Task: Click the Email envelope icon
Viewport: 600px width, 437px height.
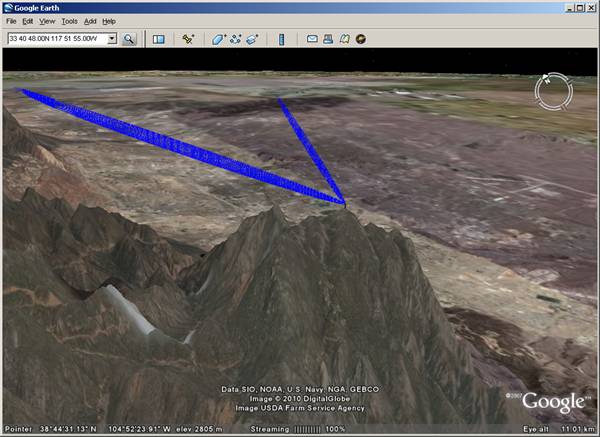Action: coord(312,39)
